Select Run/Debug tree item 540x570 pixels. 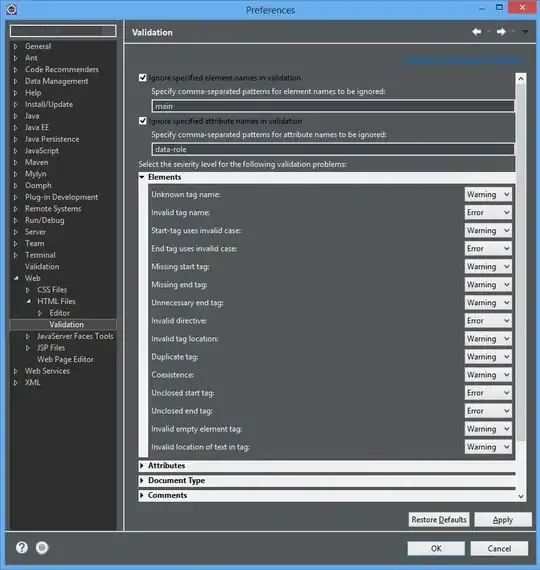(x=44, y=220)
